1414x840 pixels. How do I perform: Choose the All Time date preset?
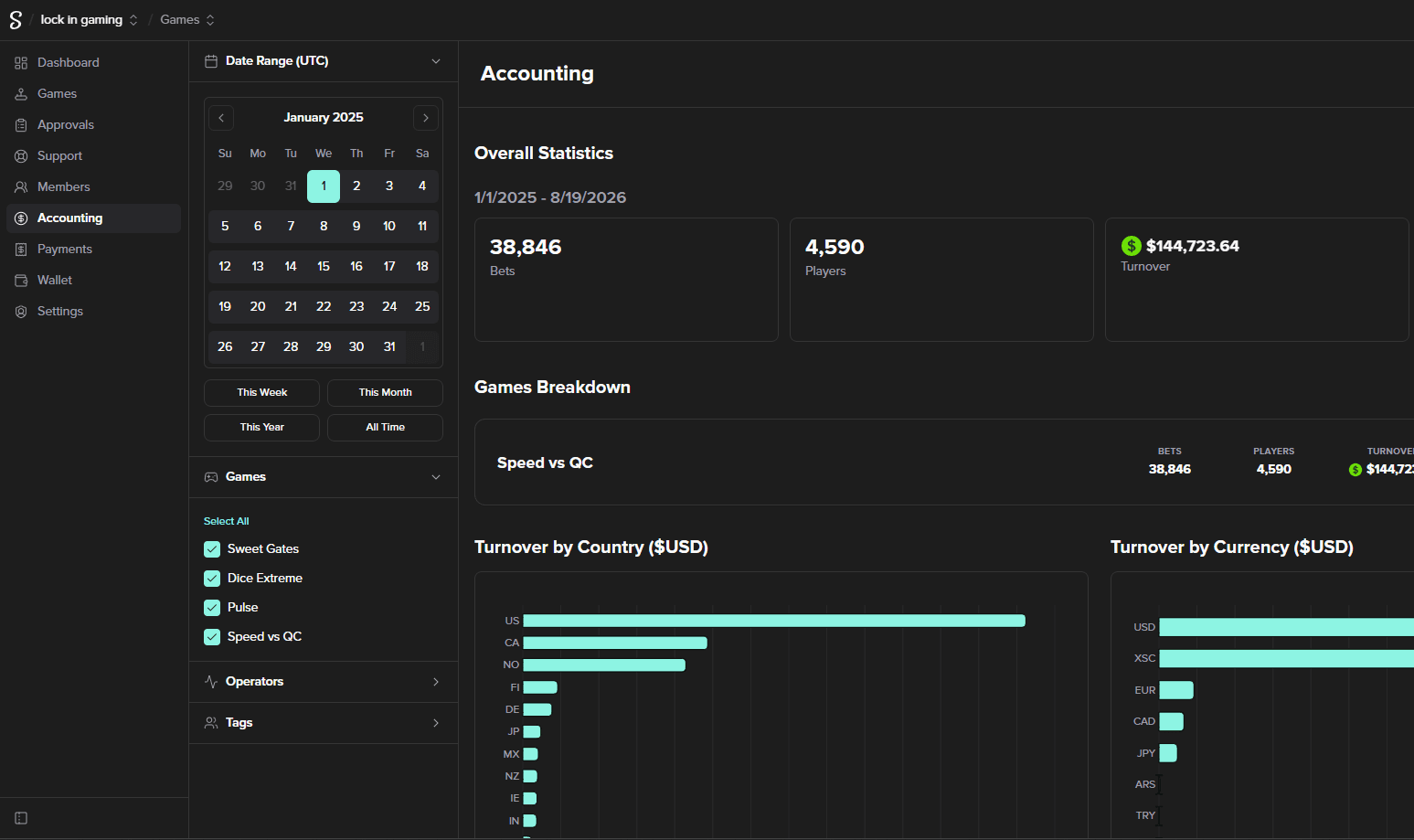point(385,428)
